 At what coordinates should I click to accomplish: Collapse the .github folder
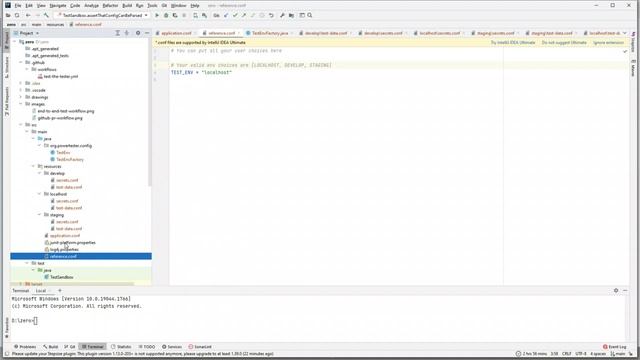pyautogui.click(x=21, y=62)
